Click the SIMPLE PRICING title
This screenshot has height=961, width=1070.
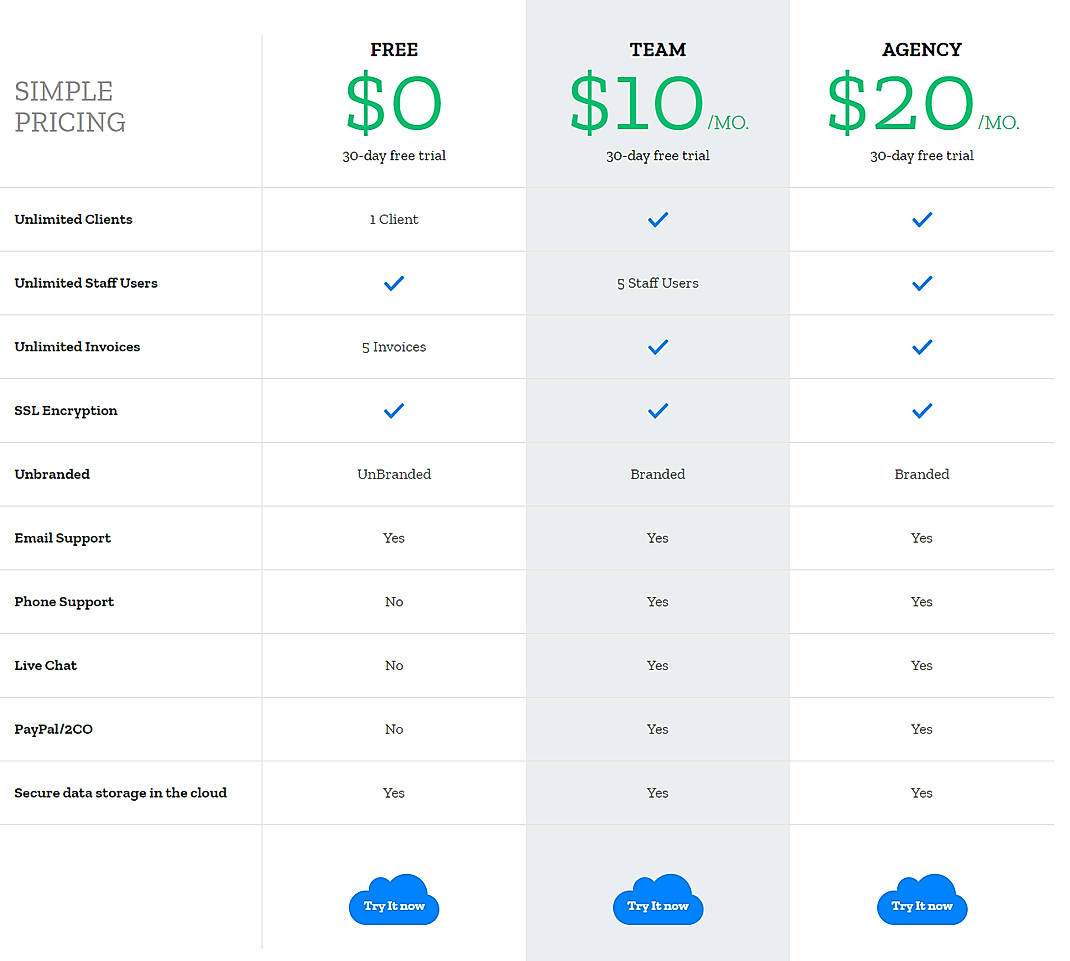[x=70, y=106]
